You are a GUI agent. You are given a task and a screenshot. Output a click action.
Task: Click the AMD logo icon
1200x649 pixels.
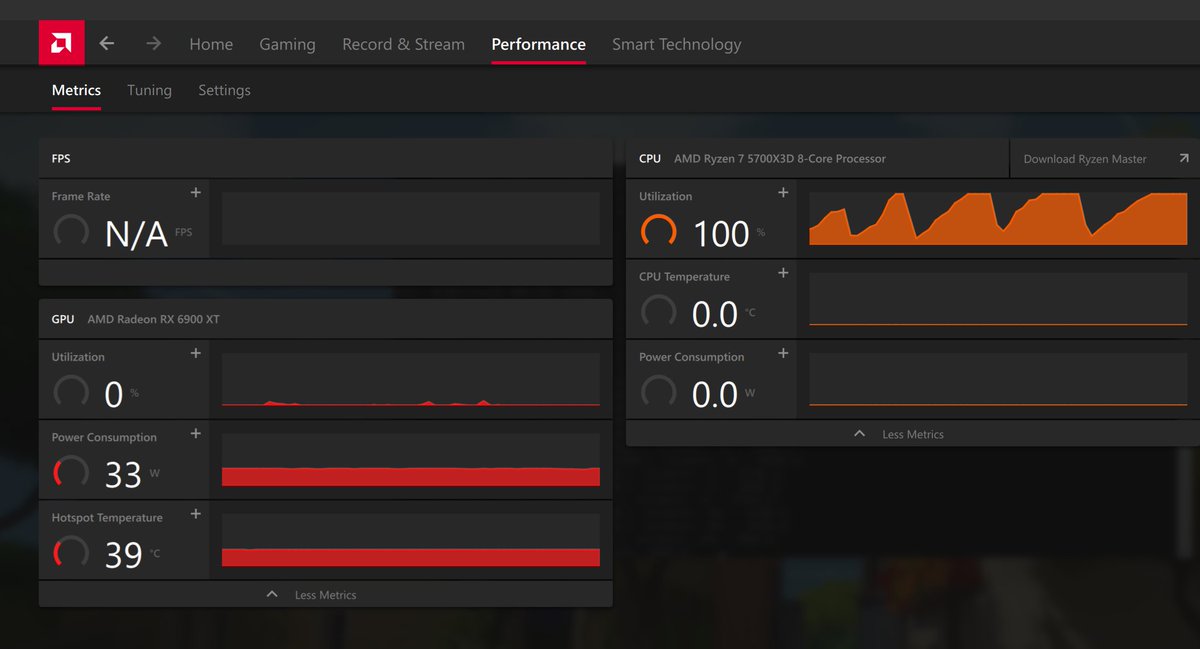point(62,43)
